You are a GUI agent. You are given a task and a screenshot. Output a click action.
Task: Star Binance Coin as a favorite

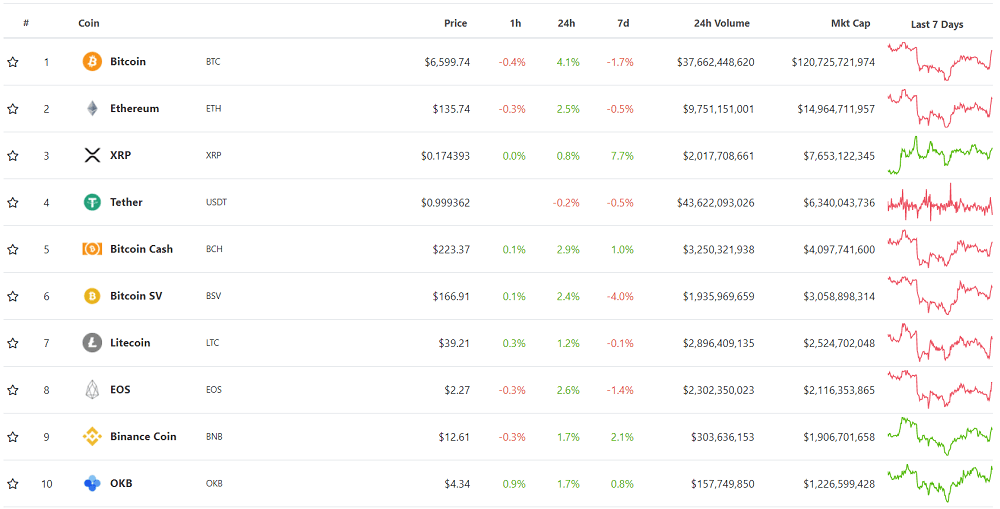point(13,437)
